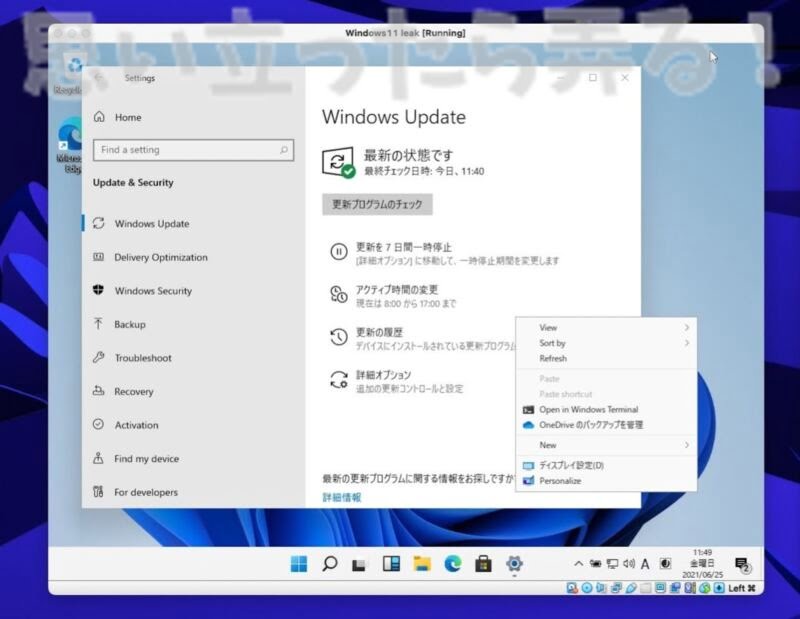The width and height of the screenshot is (800, 619).
Task: Open the Widgets taskbar icon
Action: coord(391,563)
